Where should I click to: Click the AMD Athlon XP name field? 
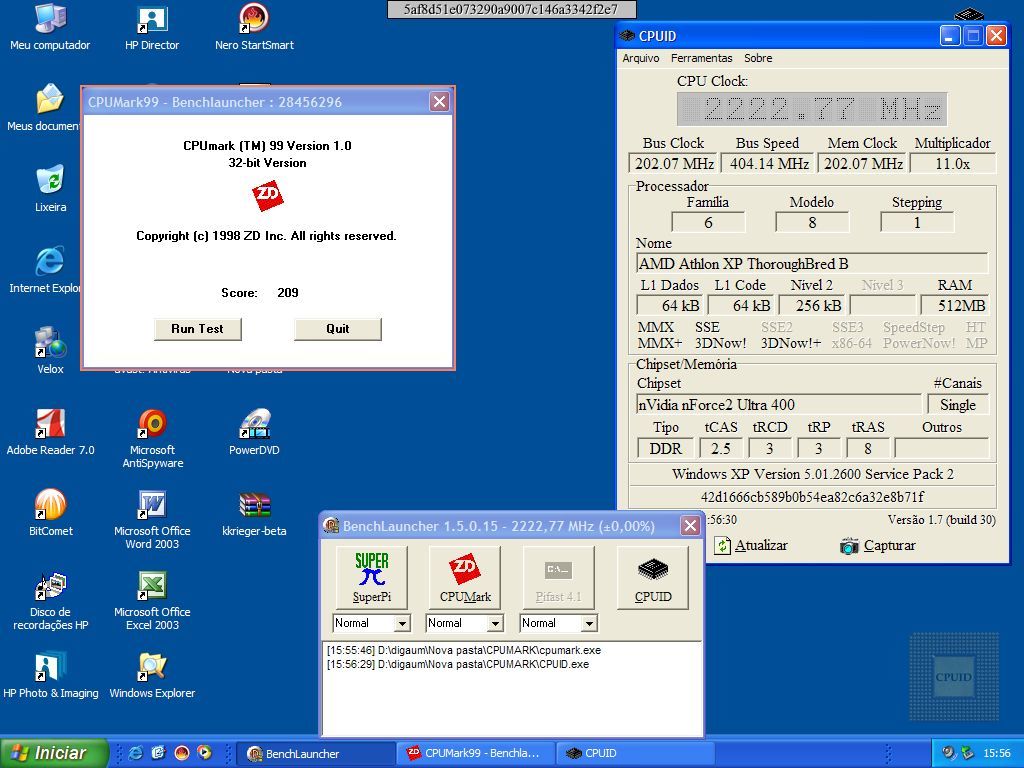point(812,264)
